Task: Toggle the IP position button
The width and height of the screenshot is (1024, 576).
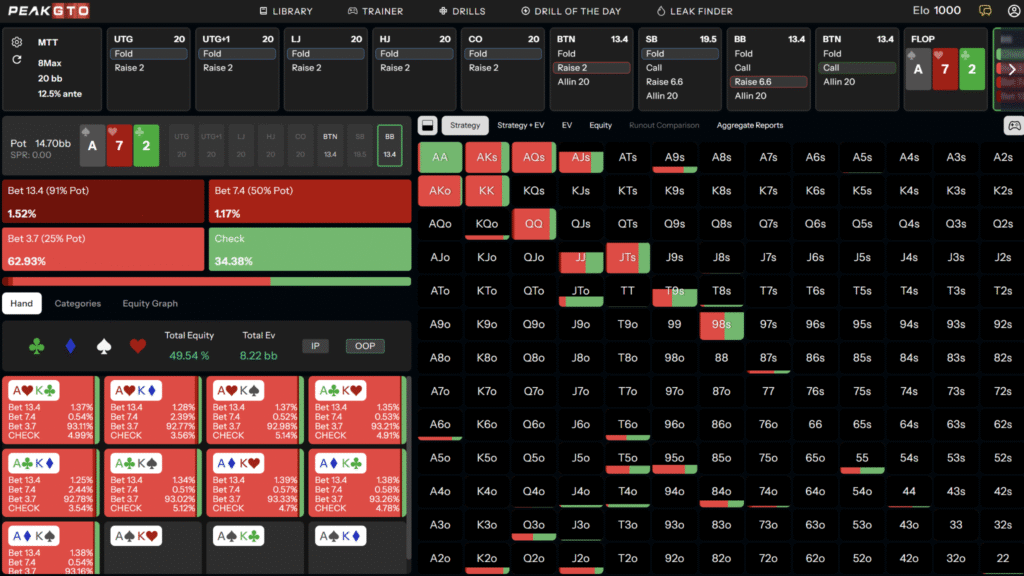Action: (x=315, y=346)
